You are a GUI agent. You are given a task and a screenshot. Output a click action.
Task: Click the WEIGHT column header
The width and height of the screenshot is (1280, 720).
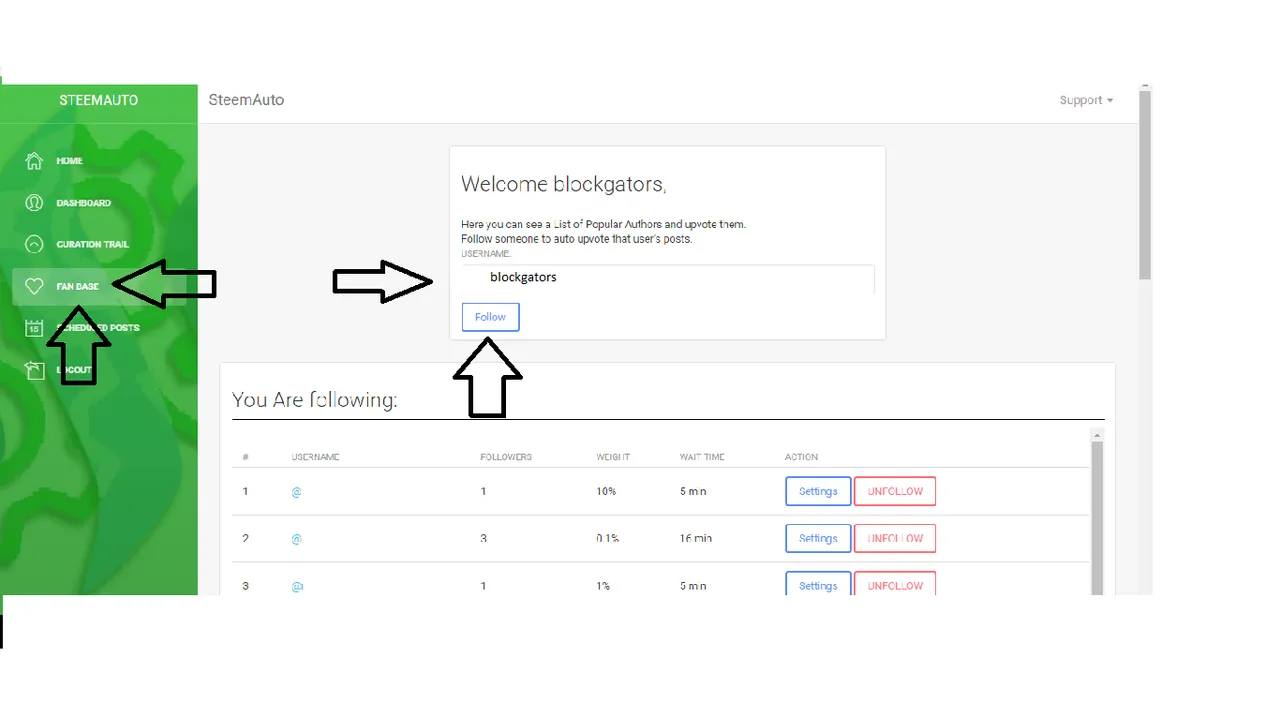(613, 457)
